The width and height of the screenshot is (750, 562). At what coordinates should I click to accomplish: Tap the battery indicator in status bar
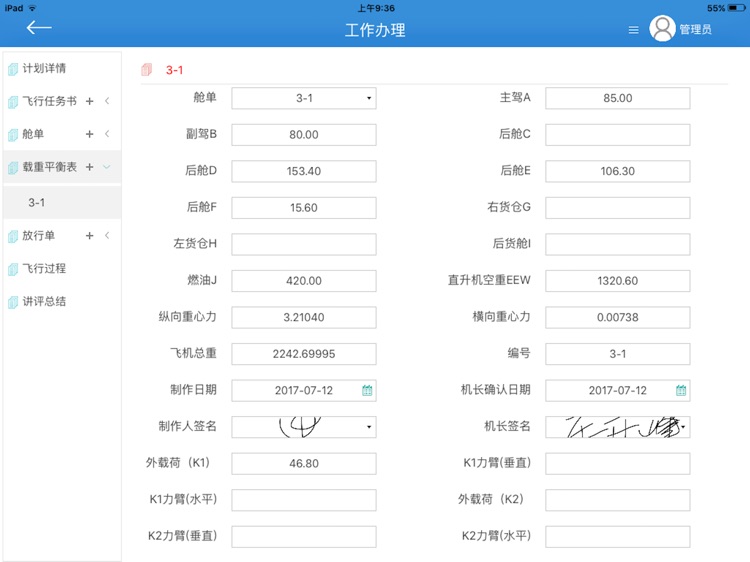pyautogui.click(x=737, y=8)
